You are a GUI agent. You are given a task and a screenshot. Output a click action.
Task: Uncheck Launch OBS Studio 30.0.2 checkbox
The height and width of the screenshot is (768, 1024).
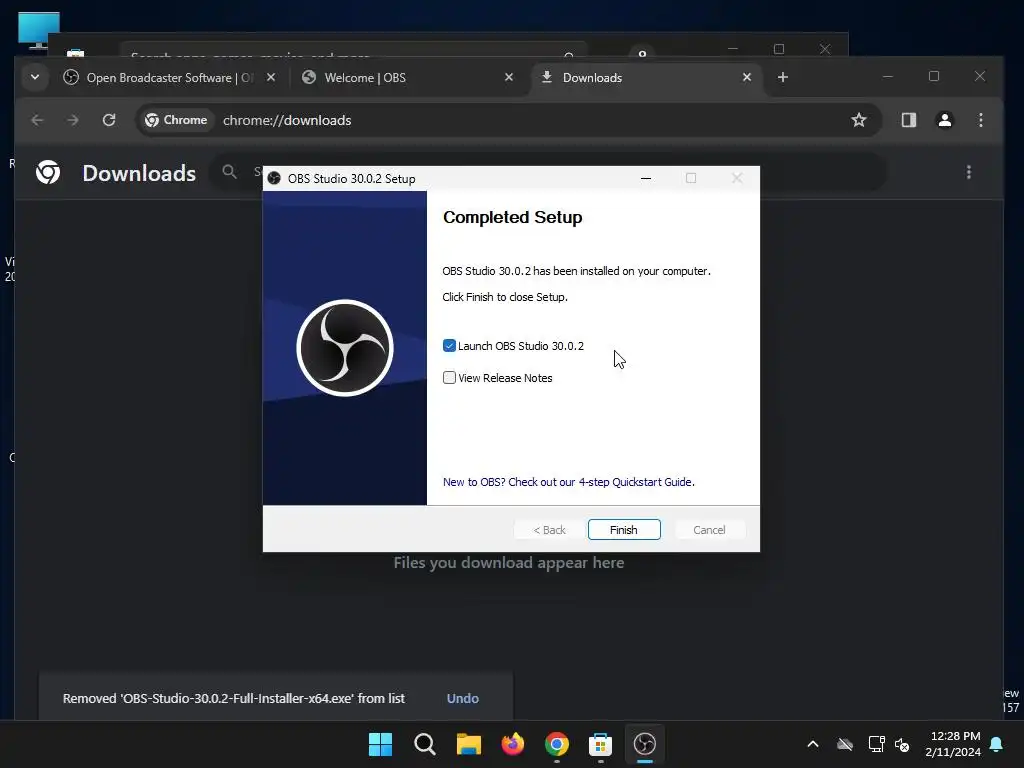pyautogui.click(x=449, y=345)
